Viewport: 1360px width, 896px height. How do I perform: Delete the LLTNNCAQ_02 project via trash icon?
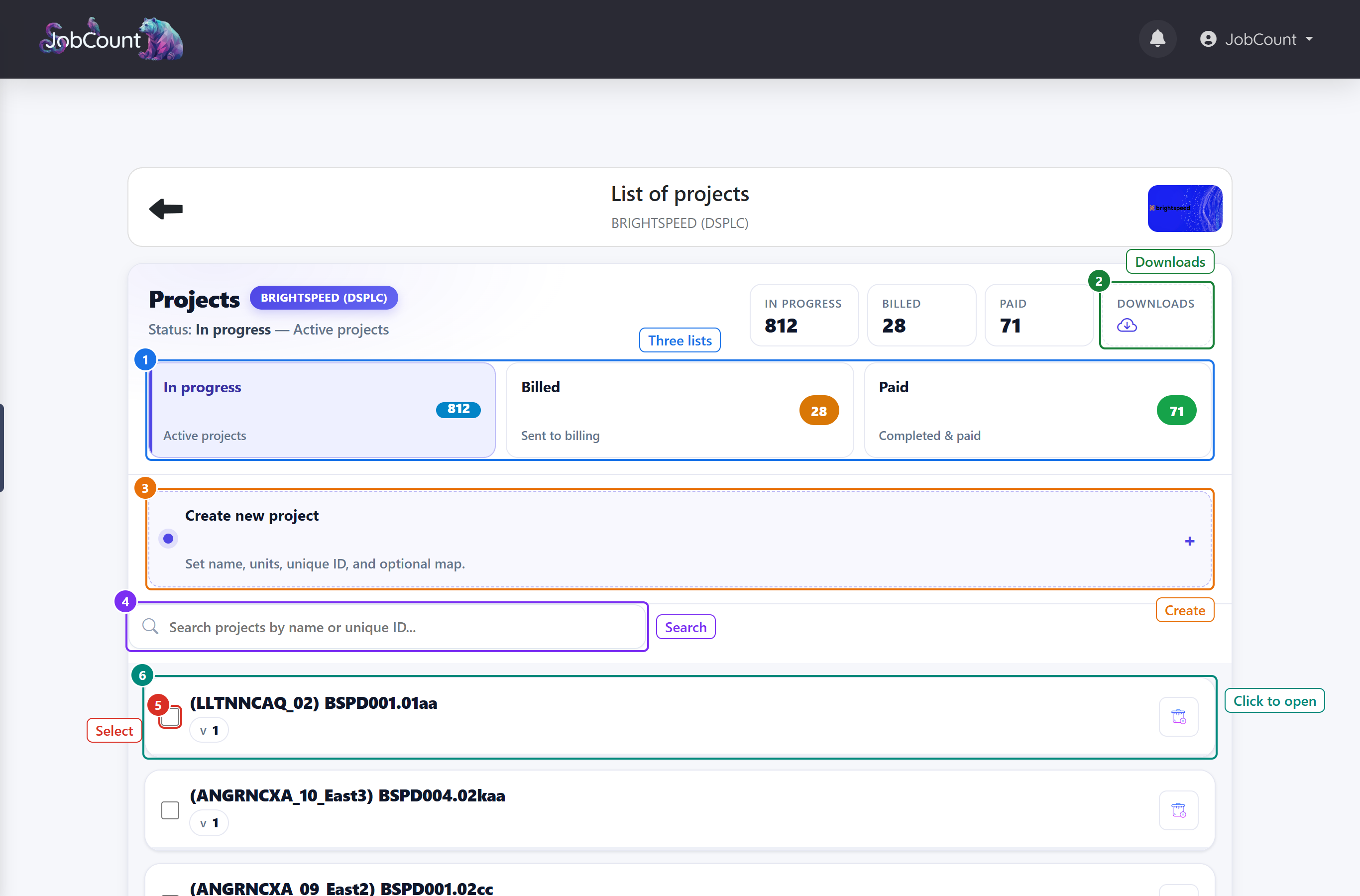point(1178,717)
